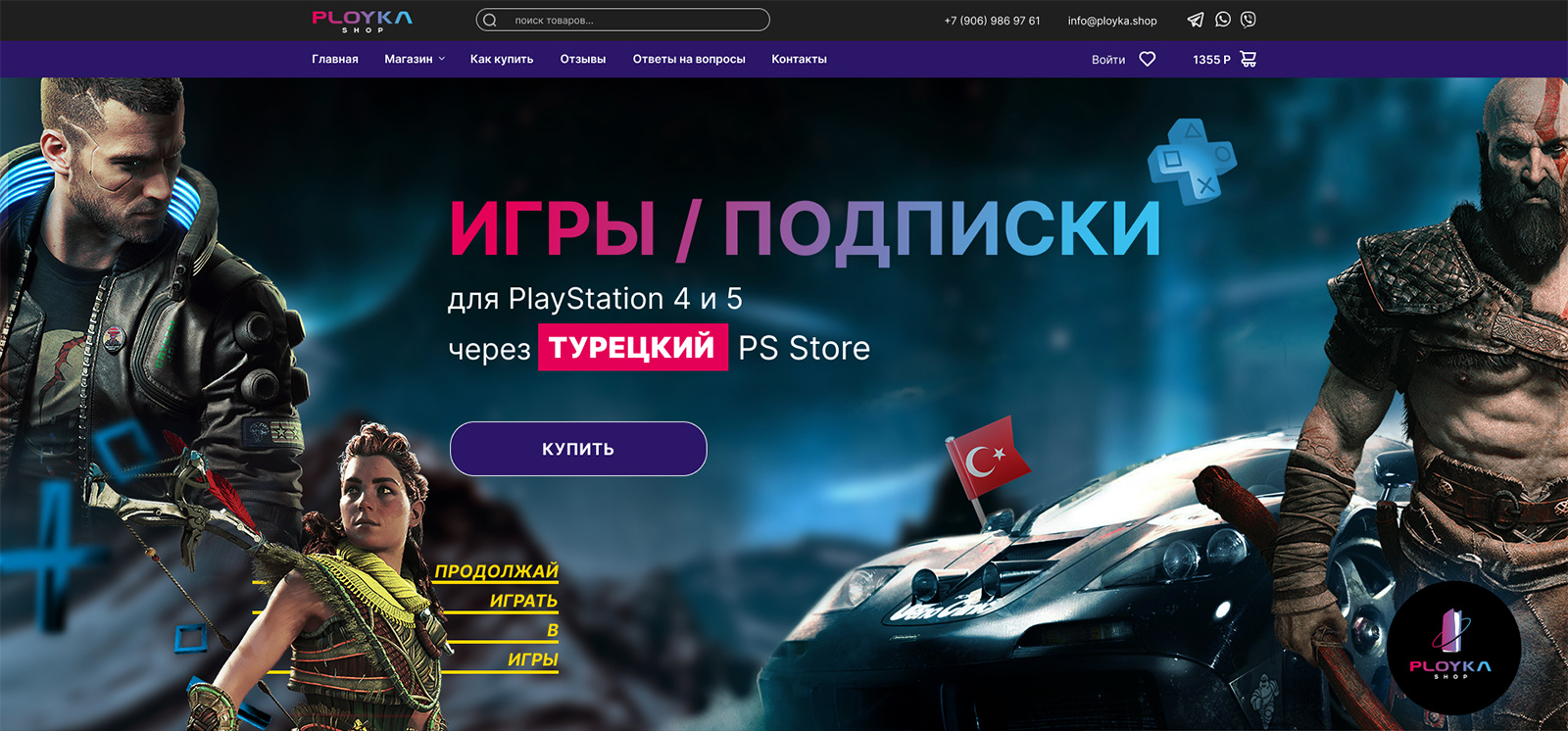Click the ТУРЕЦКИЙ highlighted label

(633, 347)
